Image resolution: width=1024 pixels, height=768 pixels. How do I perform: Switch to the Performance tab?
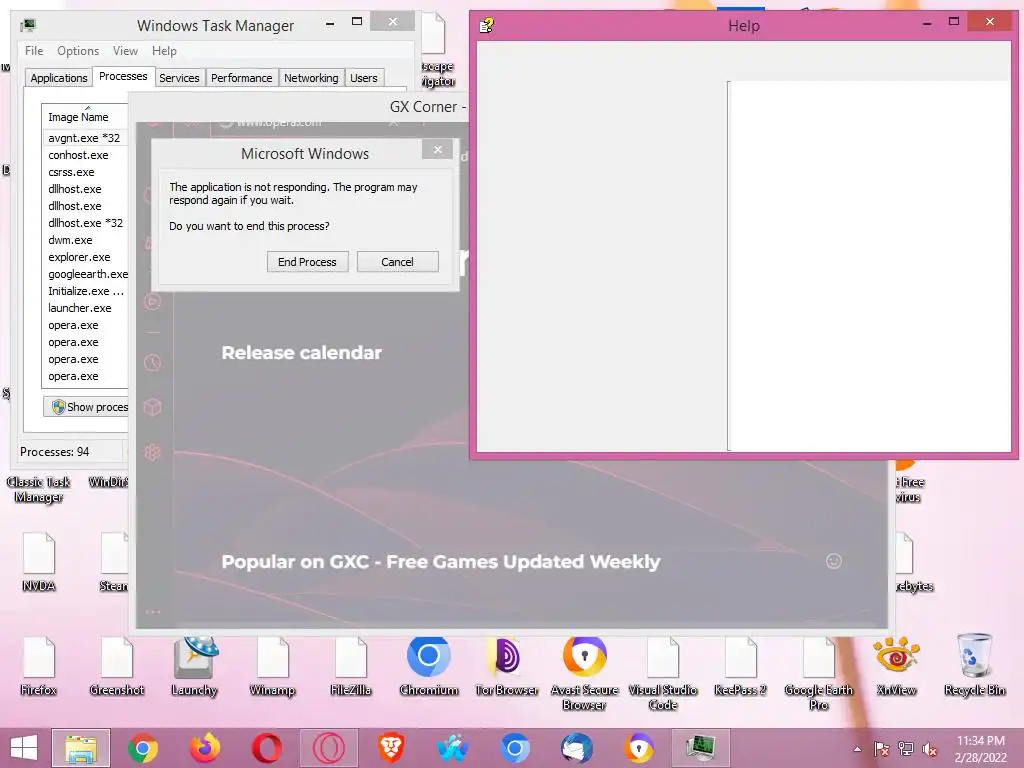click(242, 78)
